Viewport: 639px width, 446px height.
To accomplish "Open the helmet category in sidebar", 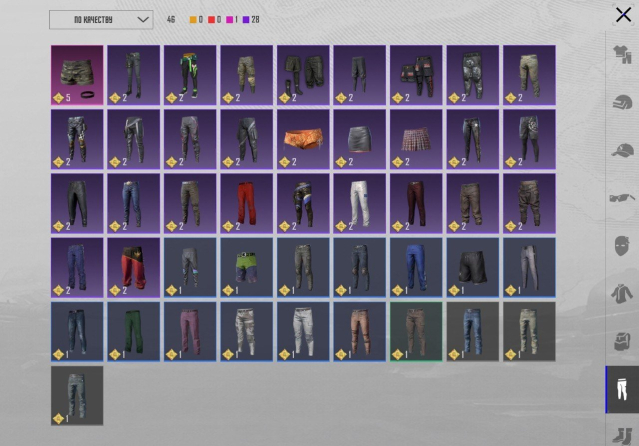I will click(x=622, y=102).
